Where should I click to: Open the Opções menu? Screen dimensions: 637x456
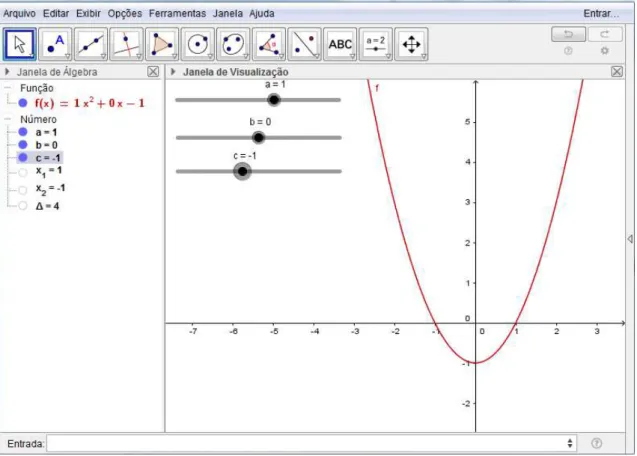(125, 13)
